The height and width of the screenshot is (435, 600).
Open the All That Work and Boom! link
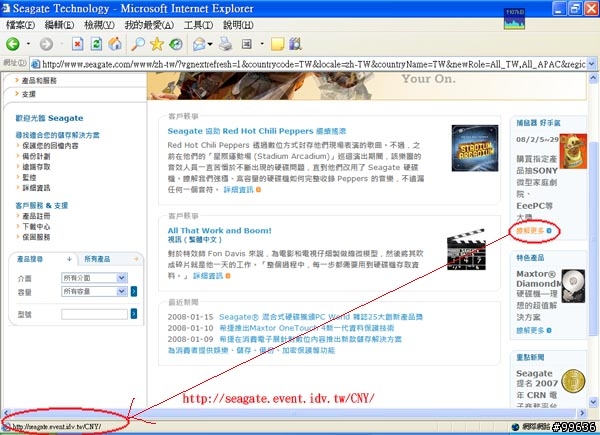pyautogui.click(x=220, y=231)
